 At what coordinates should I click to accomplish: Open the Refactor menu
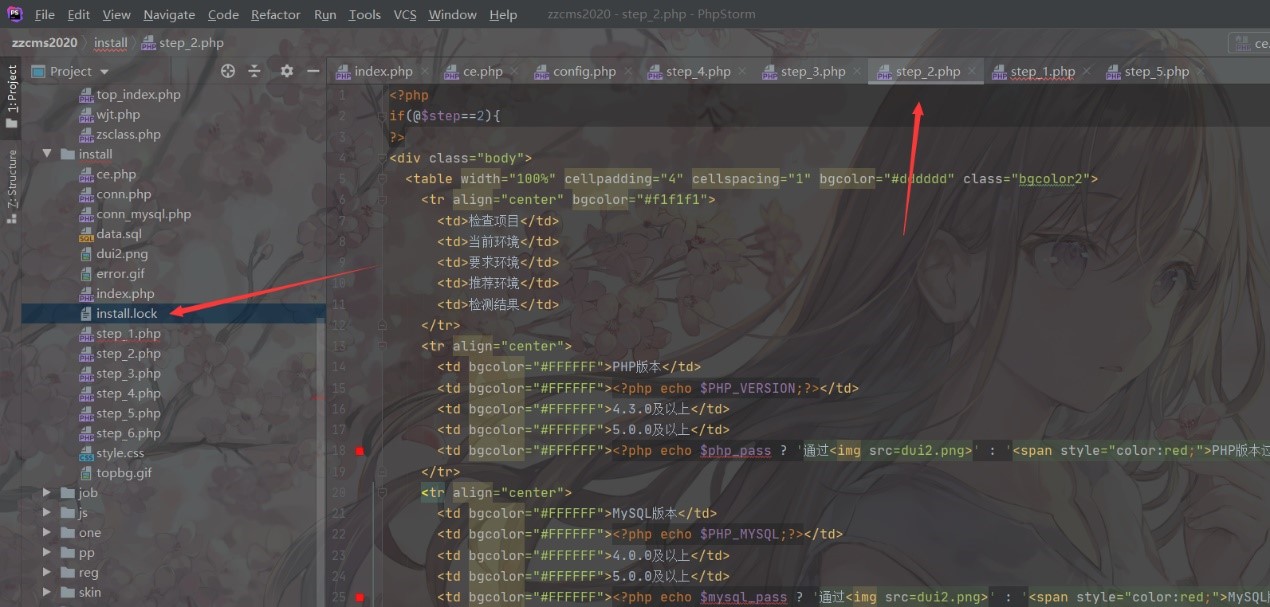coord(276,15)
